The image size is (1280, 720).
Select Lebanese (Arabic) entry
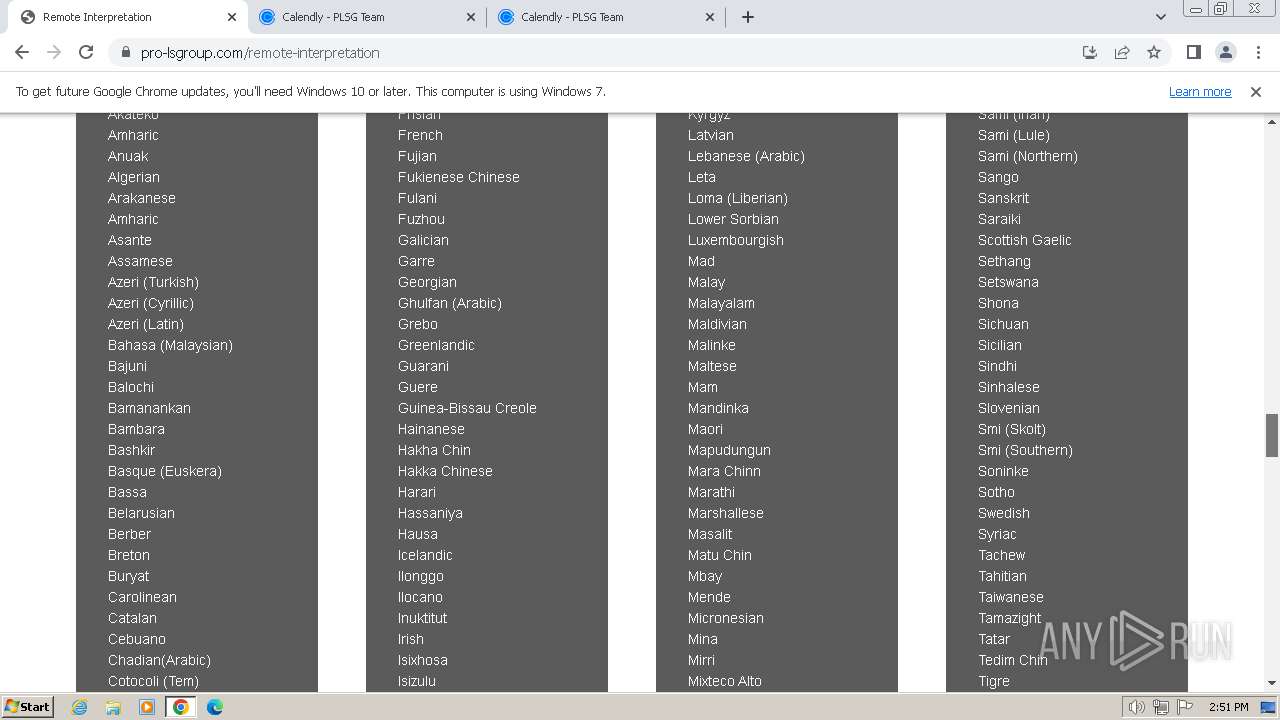point(746,156)
